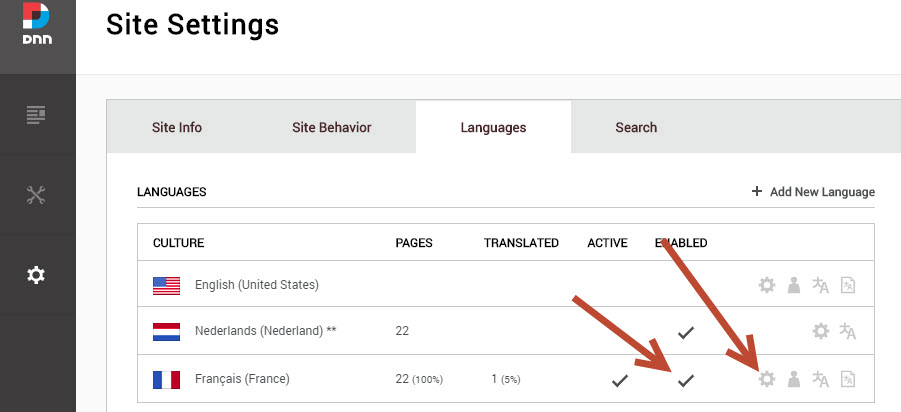The image size is (901, 412).
Task: Open settings gear for Français (France)
Action: [767, 379]
